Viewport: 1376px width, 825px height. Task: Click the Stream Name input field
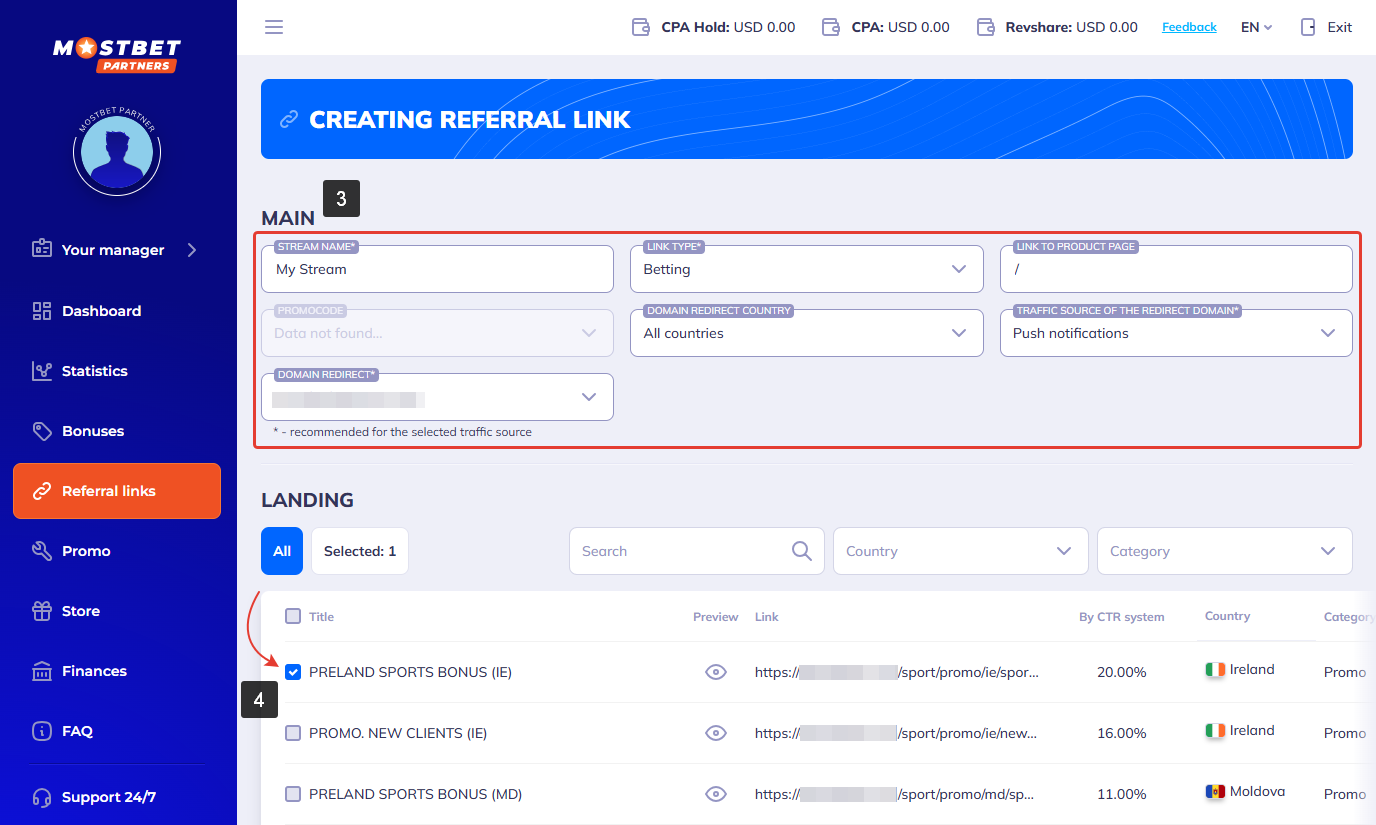[x=436, y=270]
